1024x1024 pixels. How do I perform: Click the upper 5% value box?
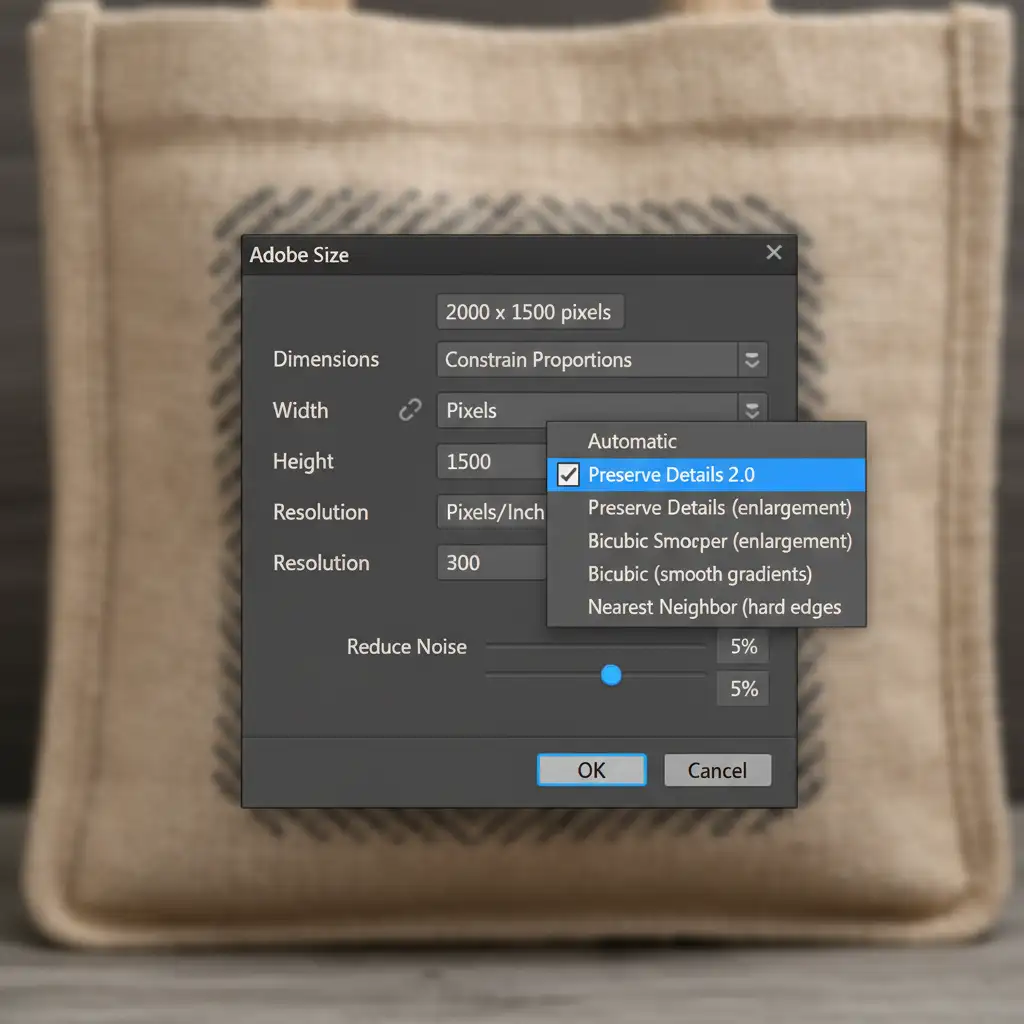click(x=743, y=647)
